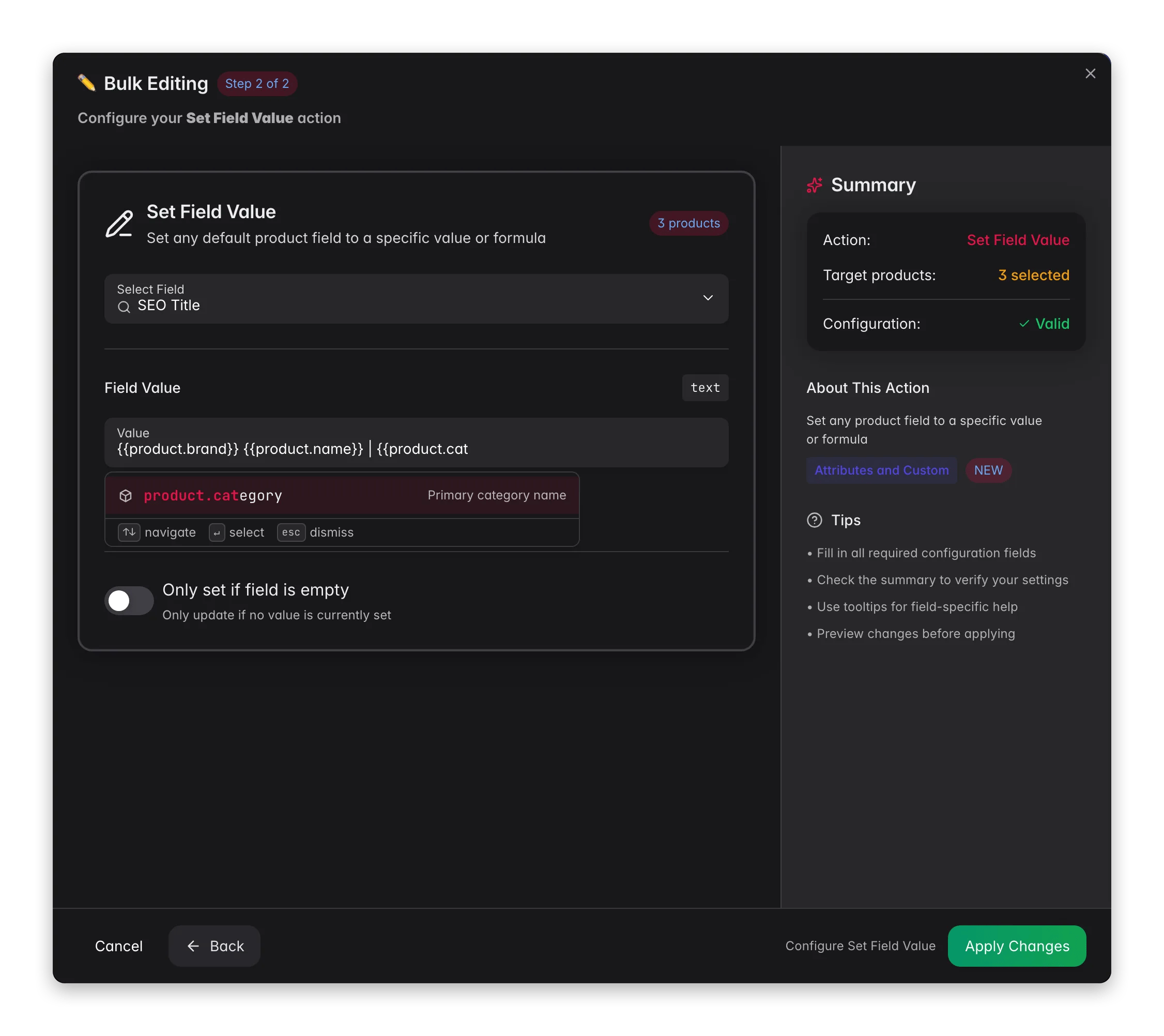Click the Configure Set Field Value label
The height and width of the screenshot is (1036, 1164).
[x=860, y=946]
